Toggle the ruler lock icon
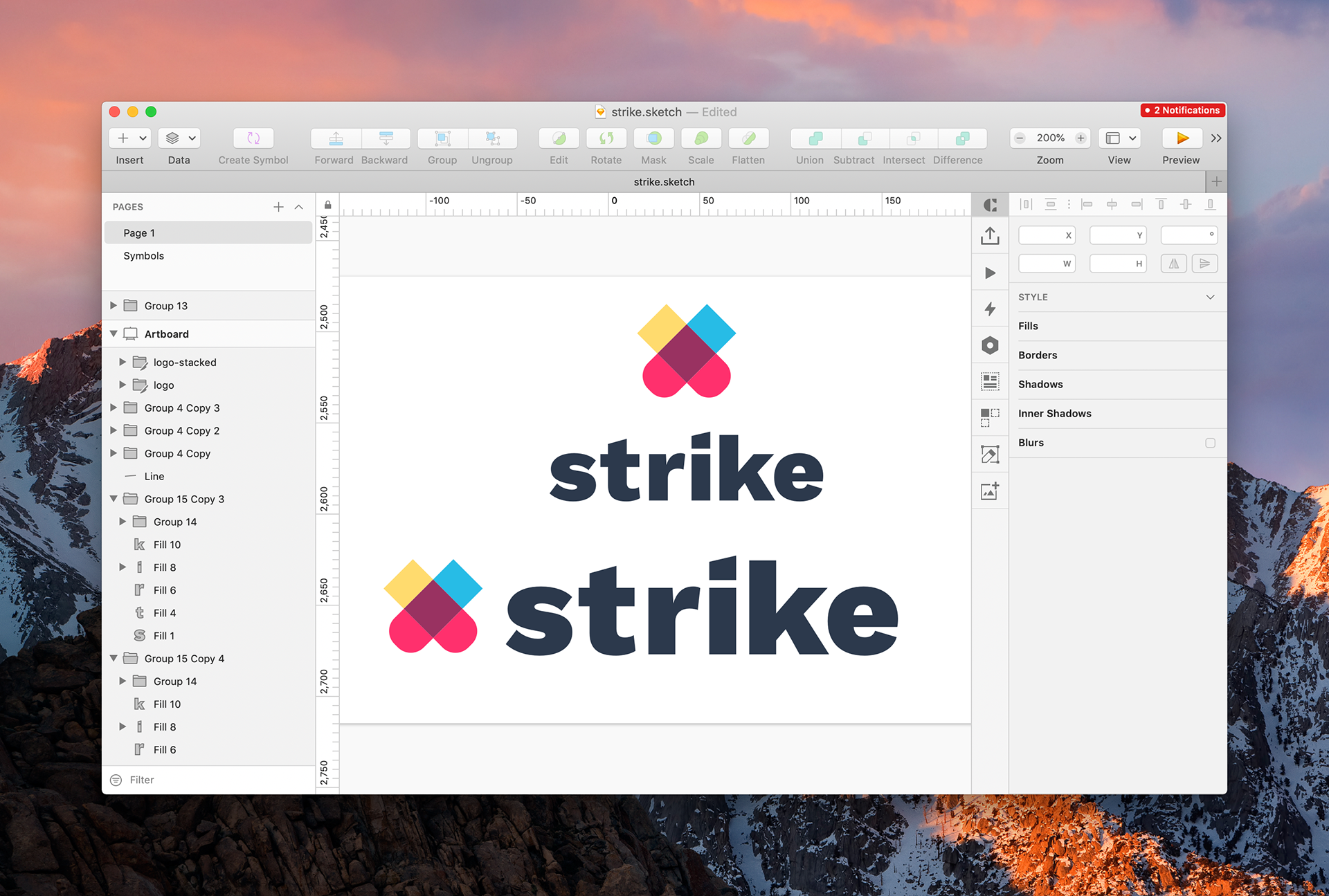The image size is (1329, 896). (x=327, y=205)
